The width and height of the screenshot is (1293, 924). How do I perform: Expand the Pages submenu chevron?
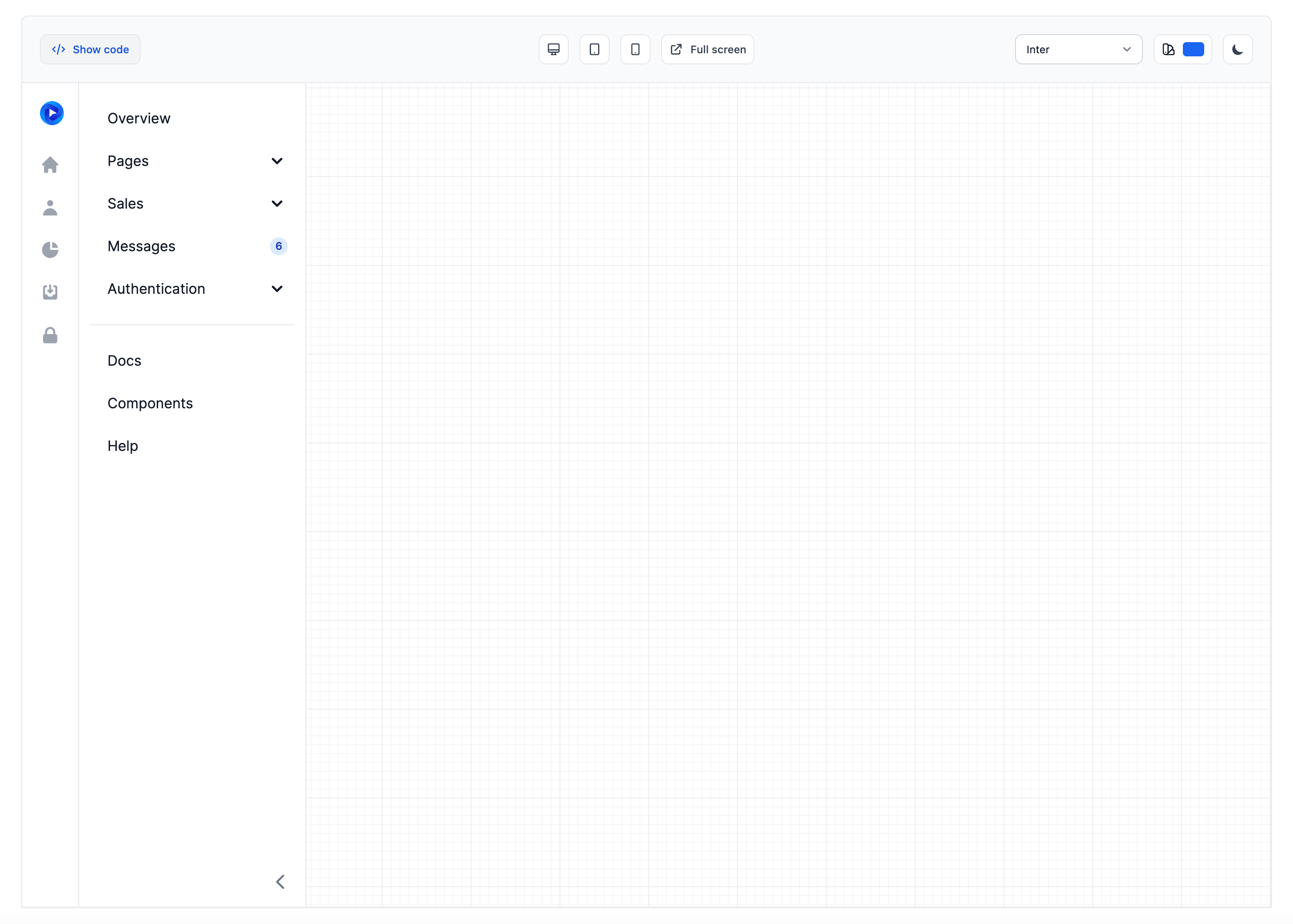[277, 161]
